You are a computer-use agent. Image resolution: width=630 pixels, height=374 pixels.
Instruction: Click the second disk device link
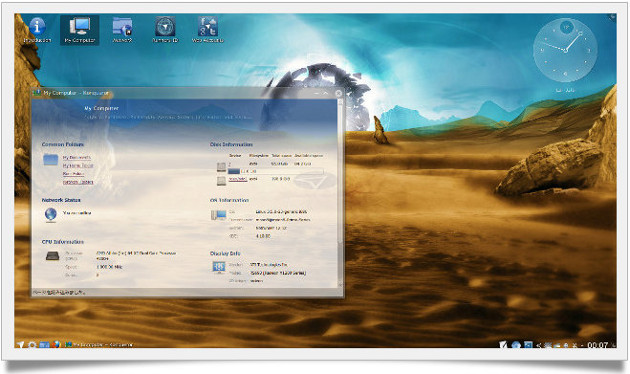(237, 179)
